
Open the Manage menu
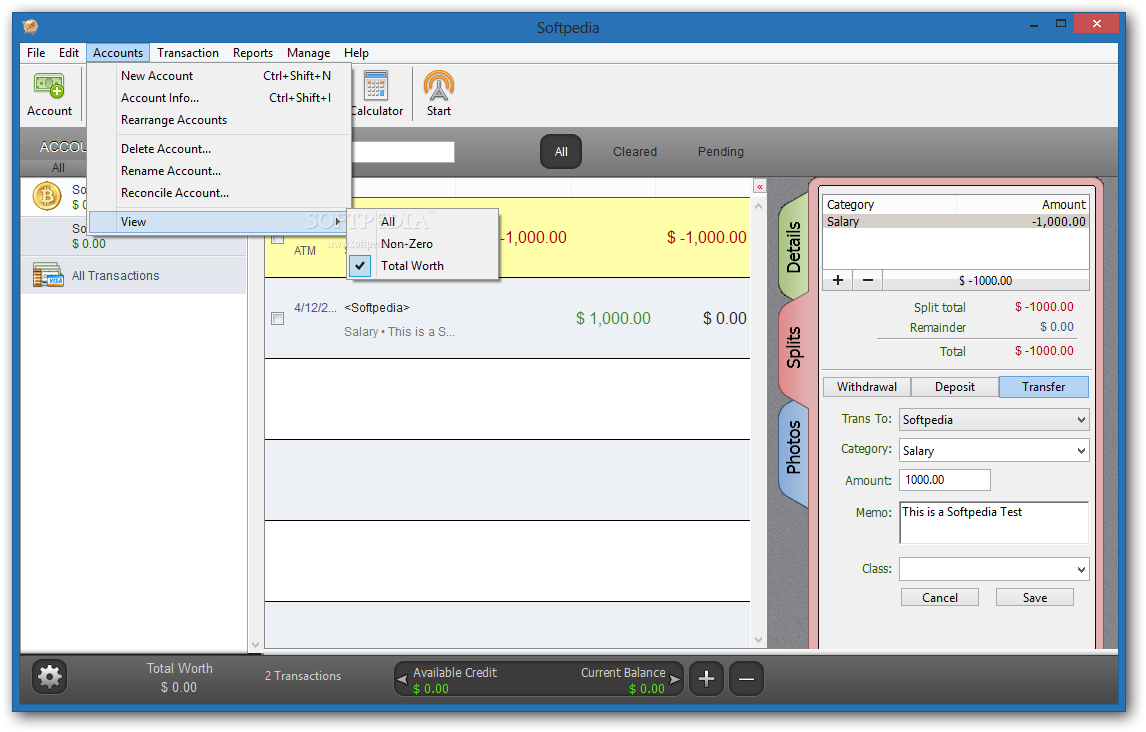click(x=308, y=53)
